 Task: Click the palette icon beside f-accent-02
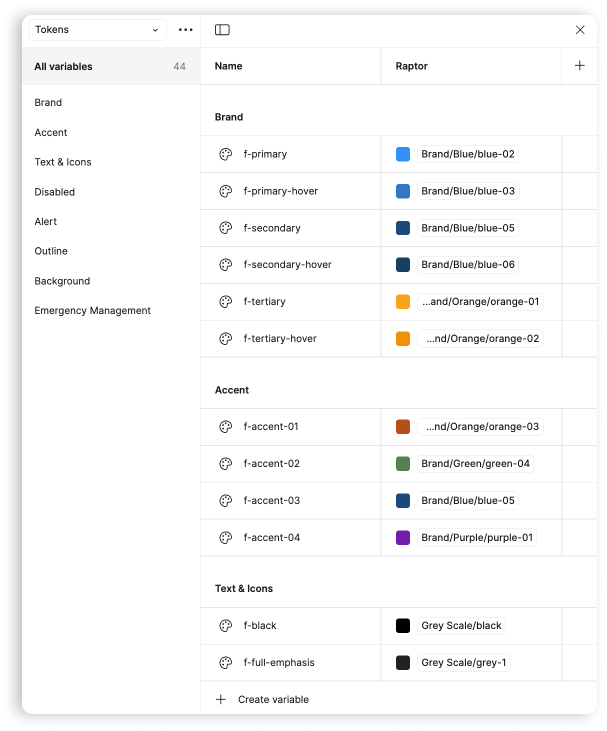point(225,463)
